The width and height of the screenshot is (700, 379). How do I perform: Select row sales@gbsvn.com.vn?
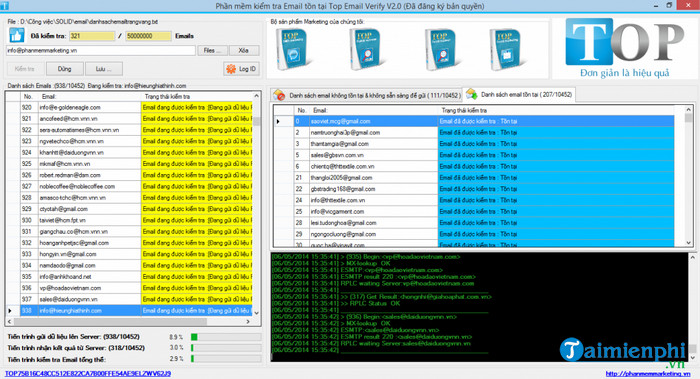click(474, 155)
